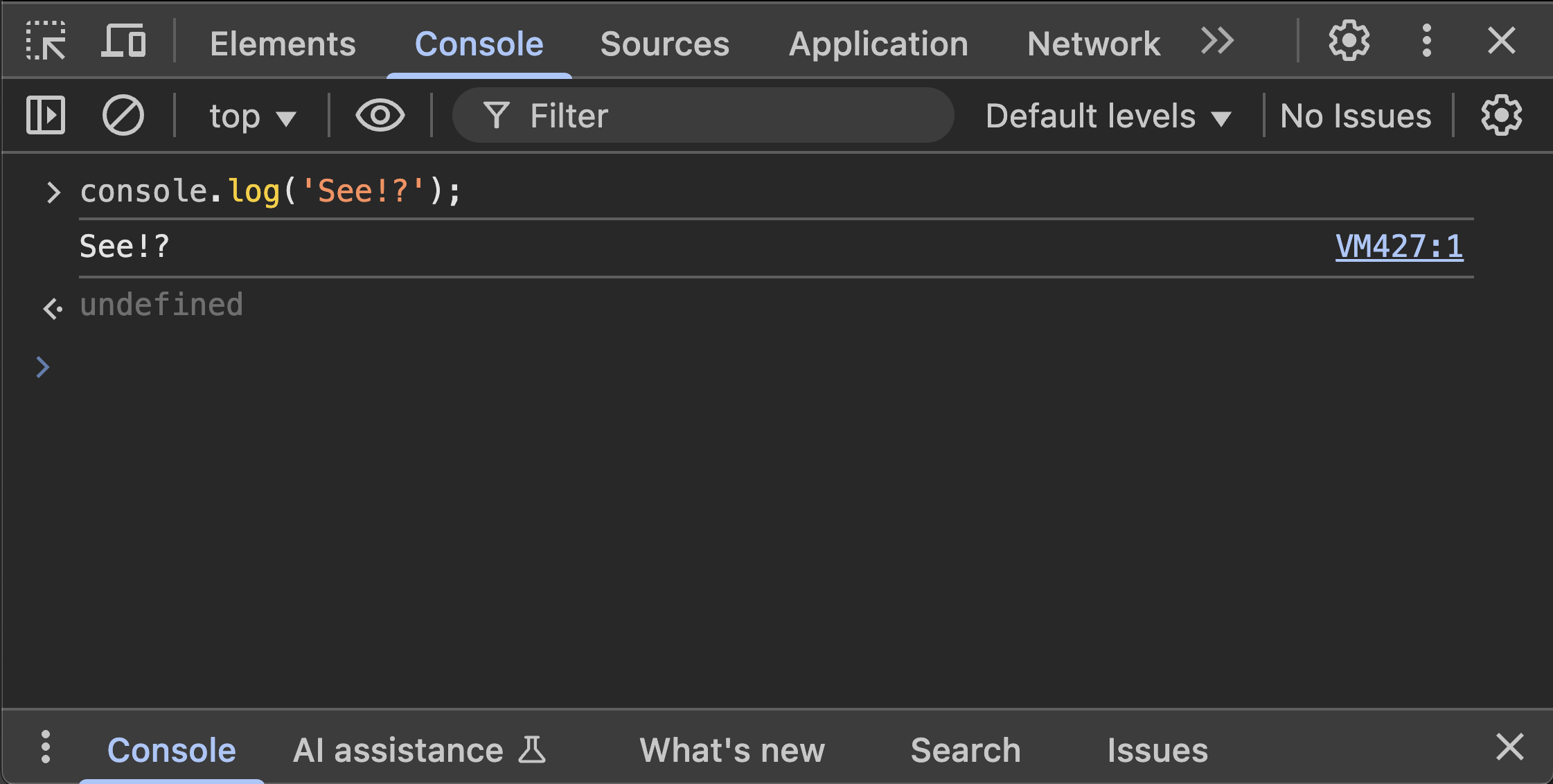Open the drawer three-dot menu

pyautogui.click(x=46, y=748)
